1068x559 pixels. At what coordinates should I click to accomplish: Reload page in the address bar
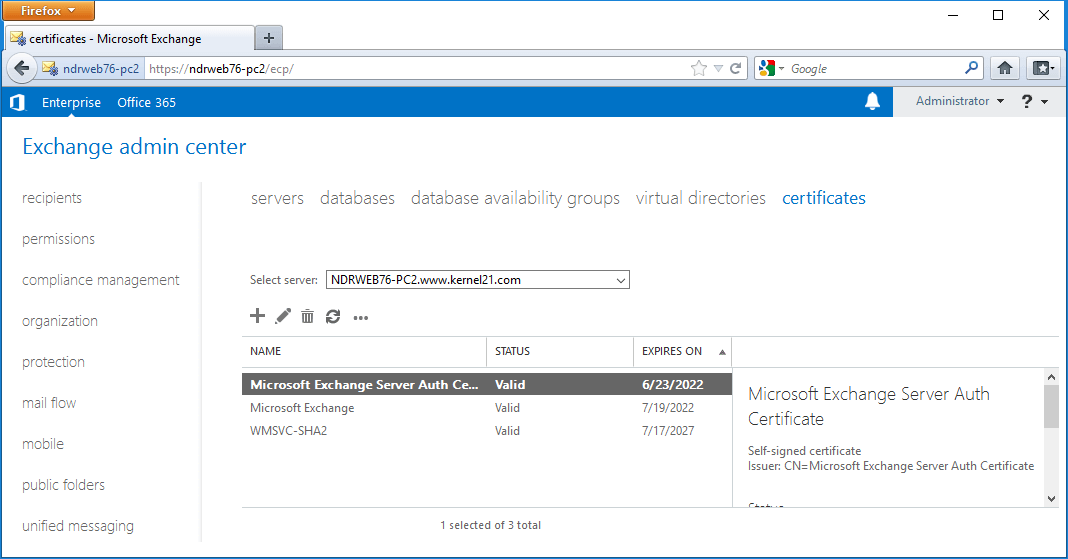(x=736, y=68)
